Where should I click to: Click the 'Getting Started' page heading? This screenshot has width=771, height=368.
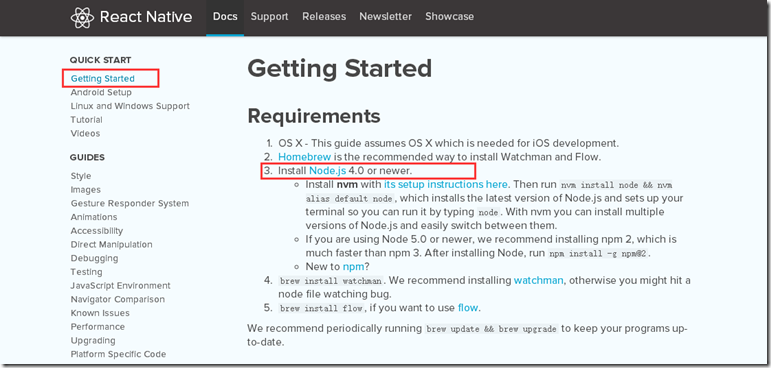(339, 68)
